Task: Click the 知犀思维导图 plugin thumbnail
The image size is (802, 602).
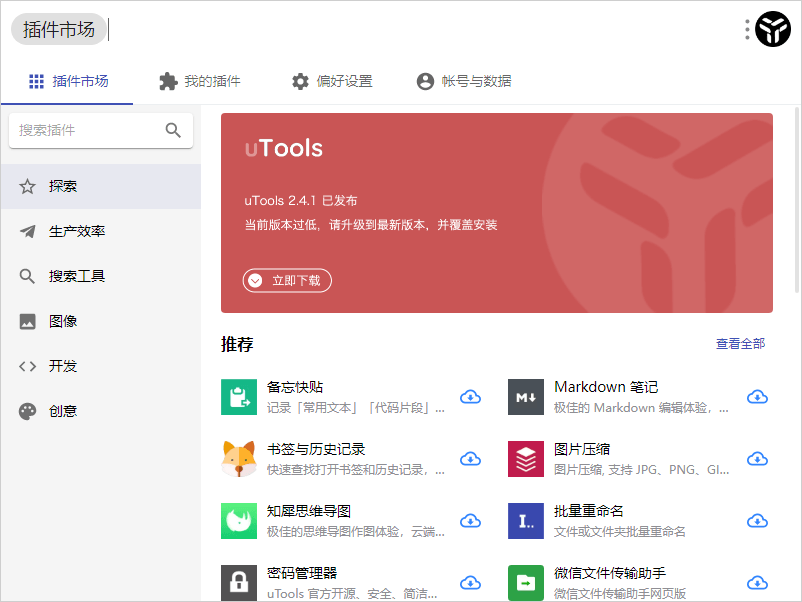Action: (x=239, y=520)
